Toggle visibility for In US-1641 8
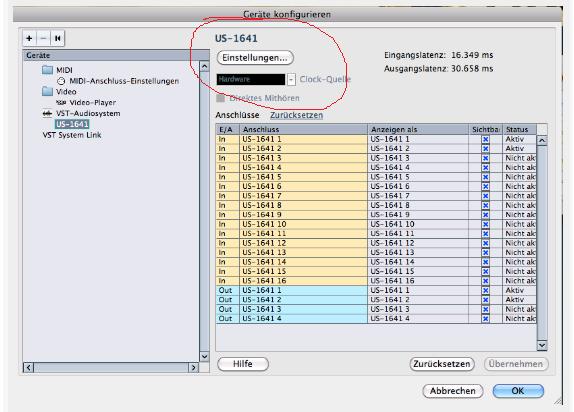Screen dimensions: 574x412 point(485,205)
